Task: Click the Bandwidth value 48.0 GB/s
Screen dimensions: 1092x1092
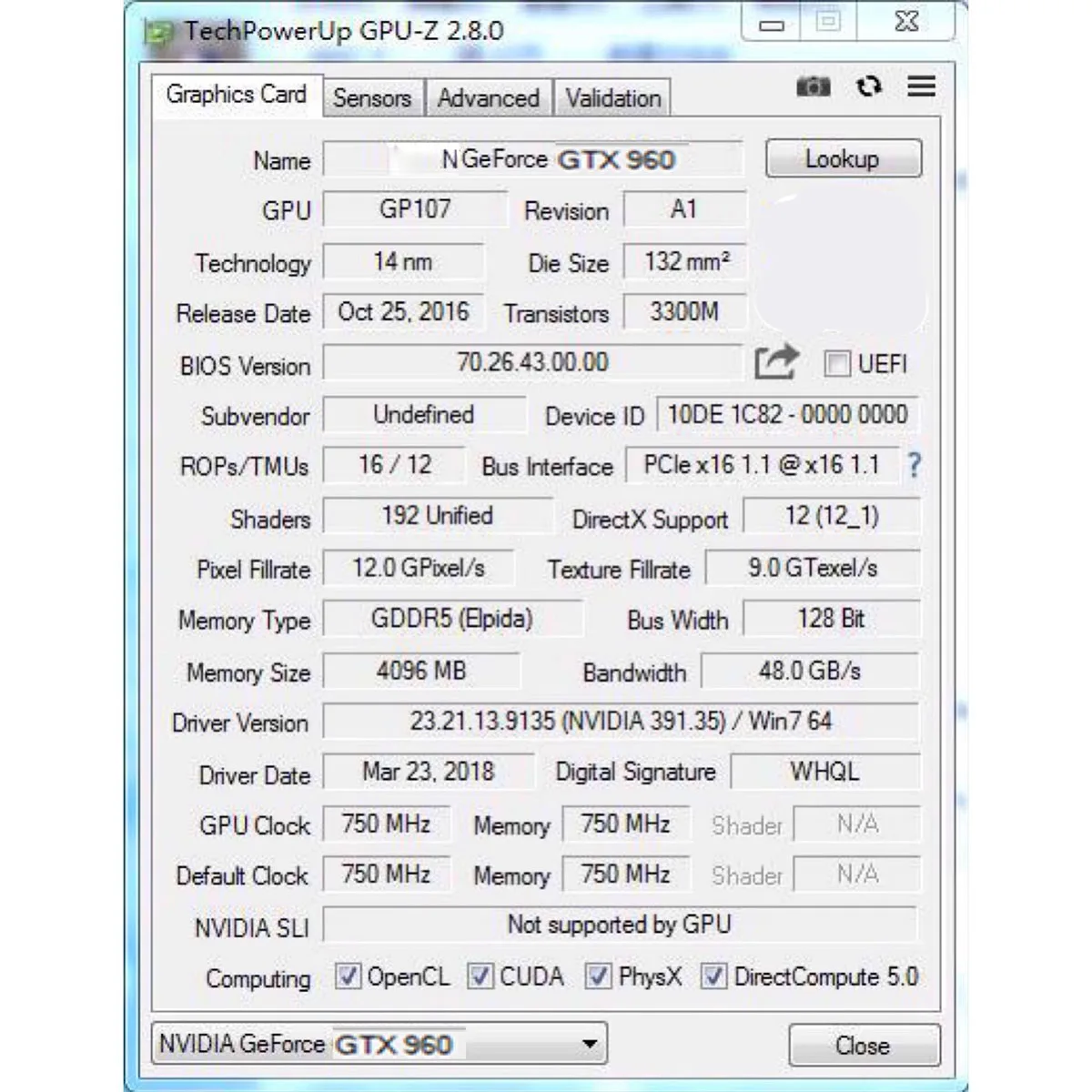Action: pos(810,671)
